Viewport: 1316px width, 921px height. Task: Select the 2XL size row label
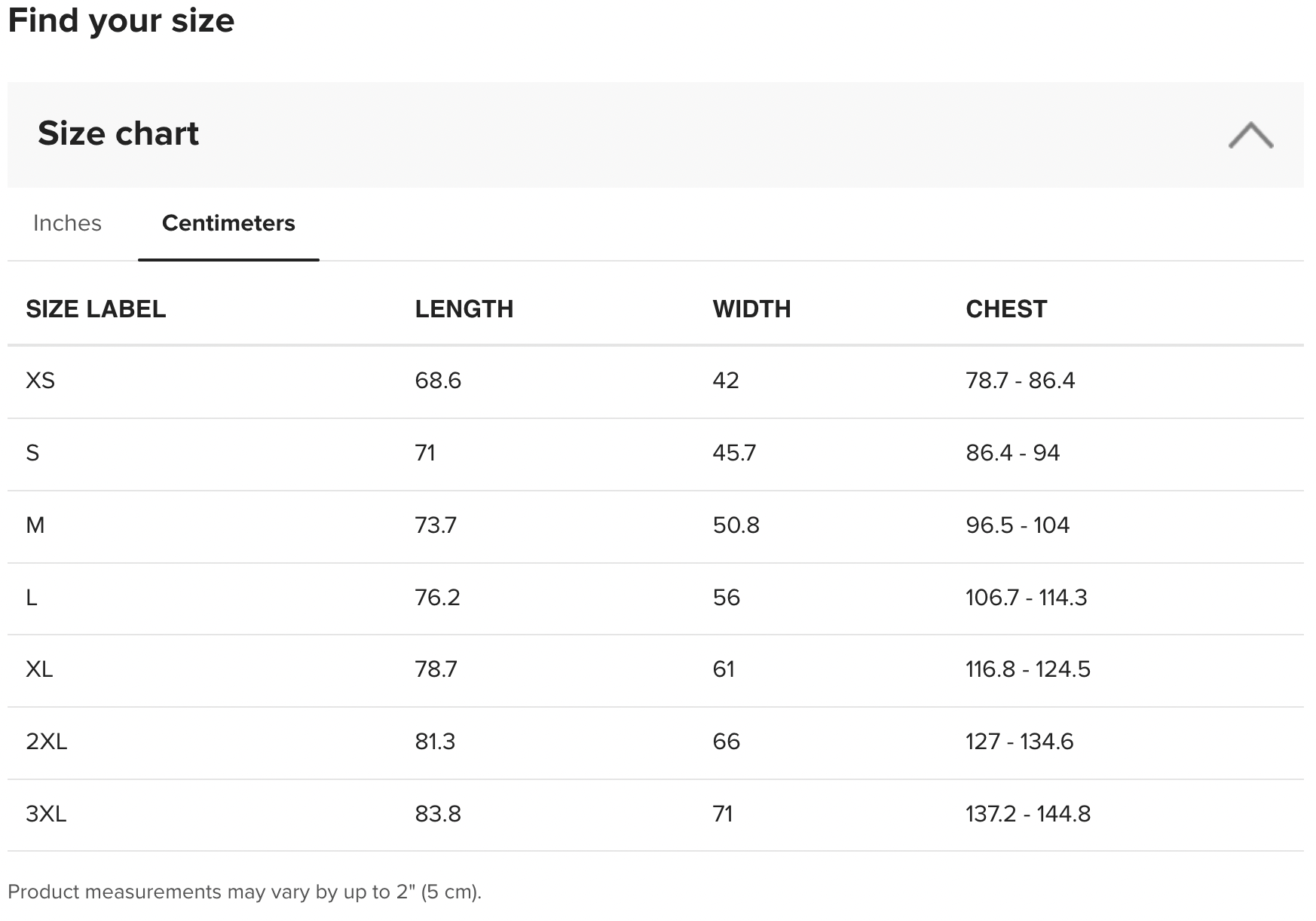tap(47, 742)
